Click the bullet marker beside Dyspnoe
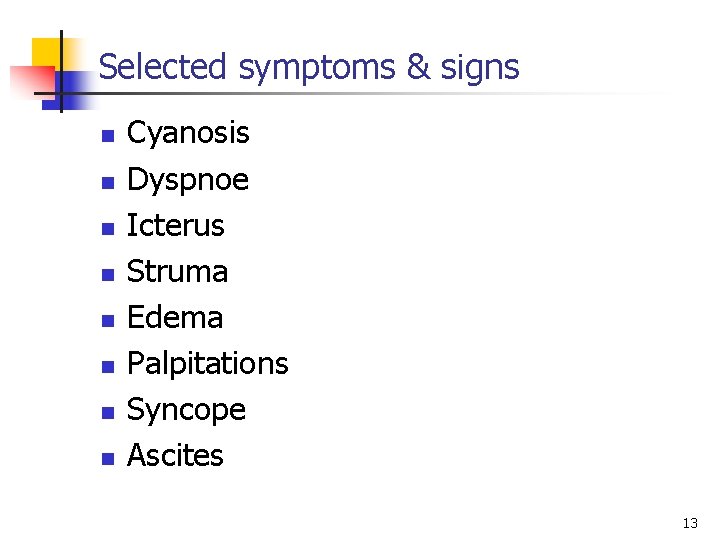Viewport: 720px width, 540px height. tap(108, 182)
